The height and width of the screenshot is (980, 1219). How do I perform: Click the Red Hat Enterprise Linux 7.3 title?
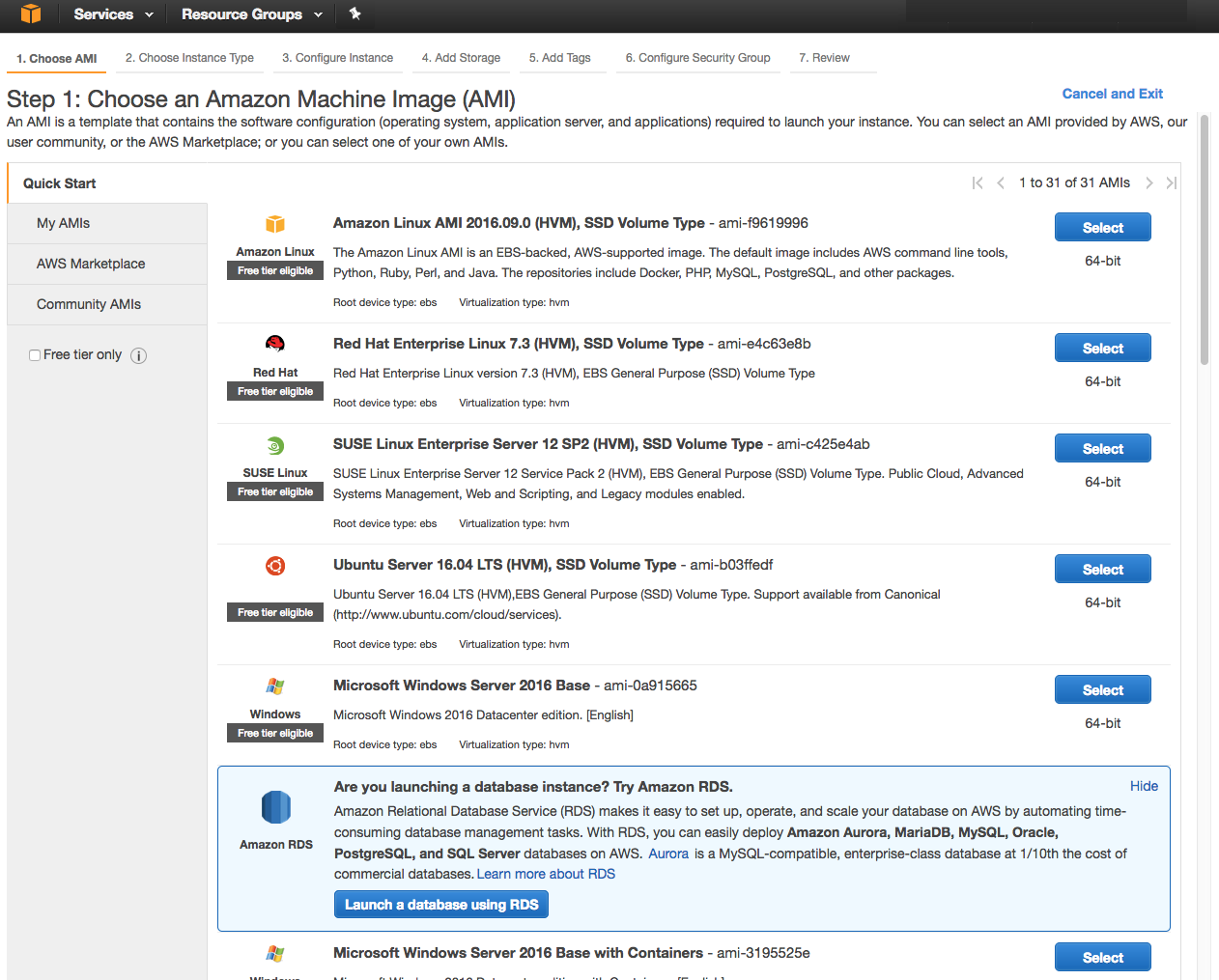[519, 344]
